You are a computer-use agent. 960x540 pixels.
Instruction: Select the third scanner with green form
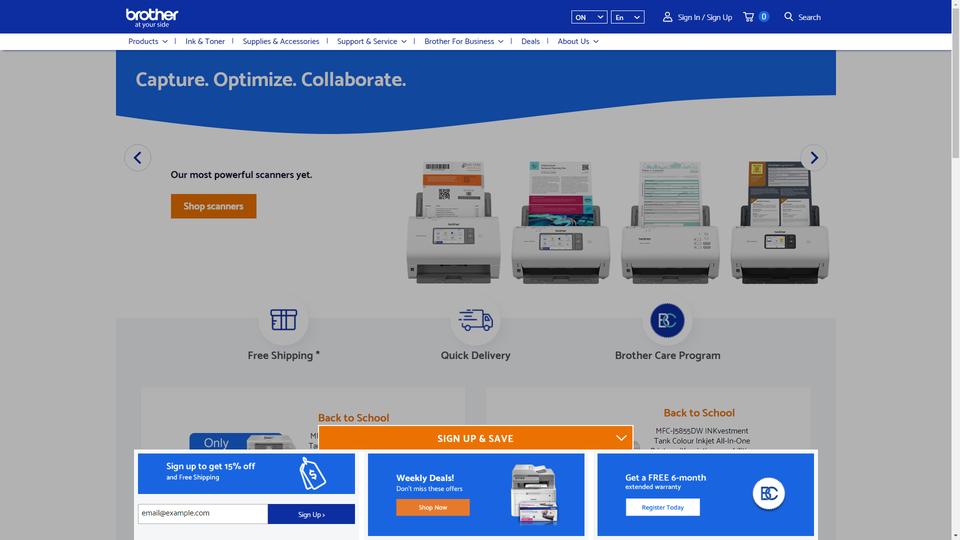(670, 222)
